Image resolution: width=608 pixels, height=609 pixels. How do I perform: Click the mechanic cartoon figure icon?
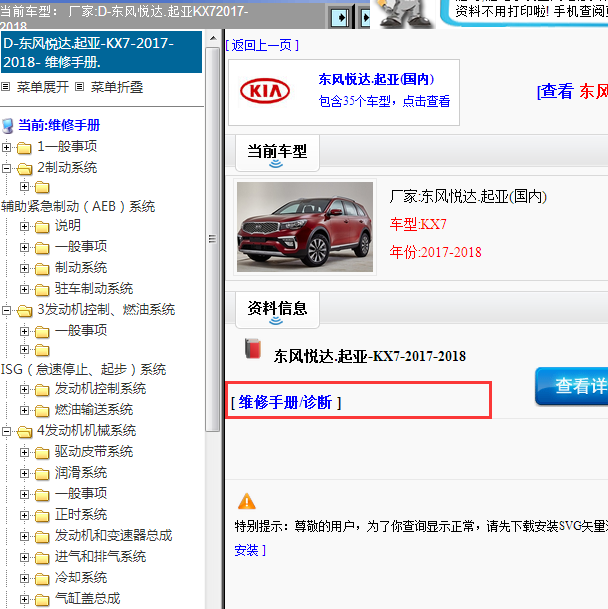(x=404, y=14)
